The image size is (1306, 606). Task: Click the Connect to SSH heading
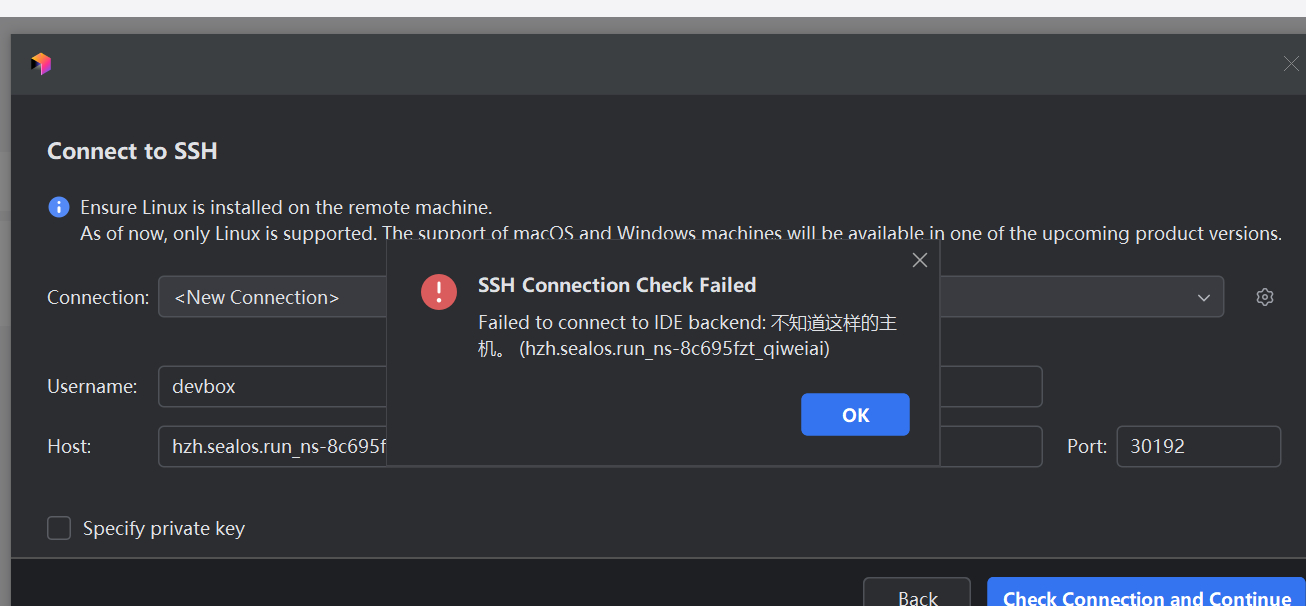pos(132,151)
